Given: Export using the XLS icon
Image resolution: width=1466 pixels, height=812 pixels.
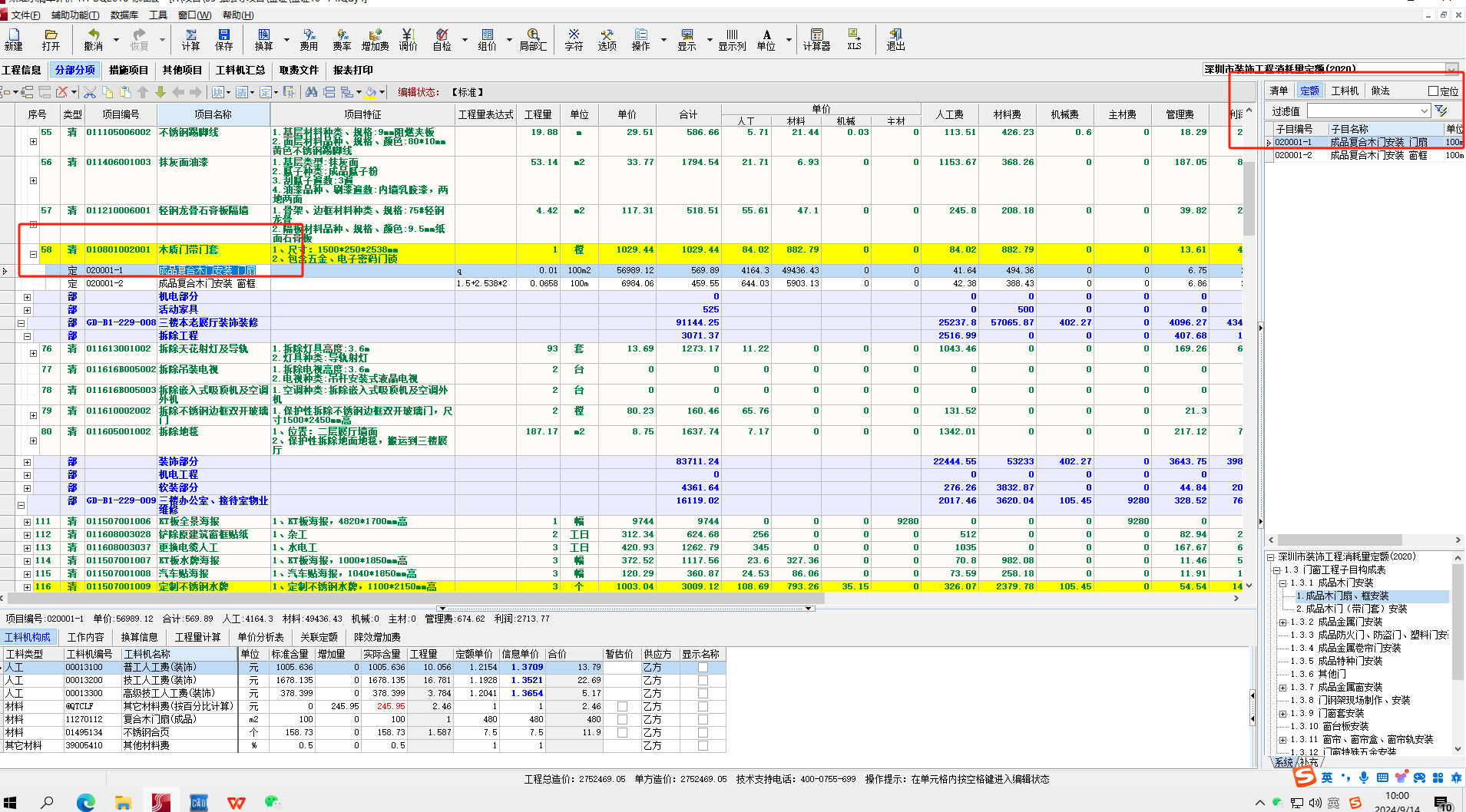Looking at the screenshot, I should 854,39.
